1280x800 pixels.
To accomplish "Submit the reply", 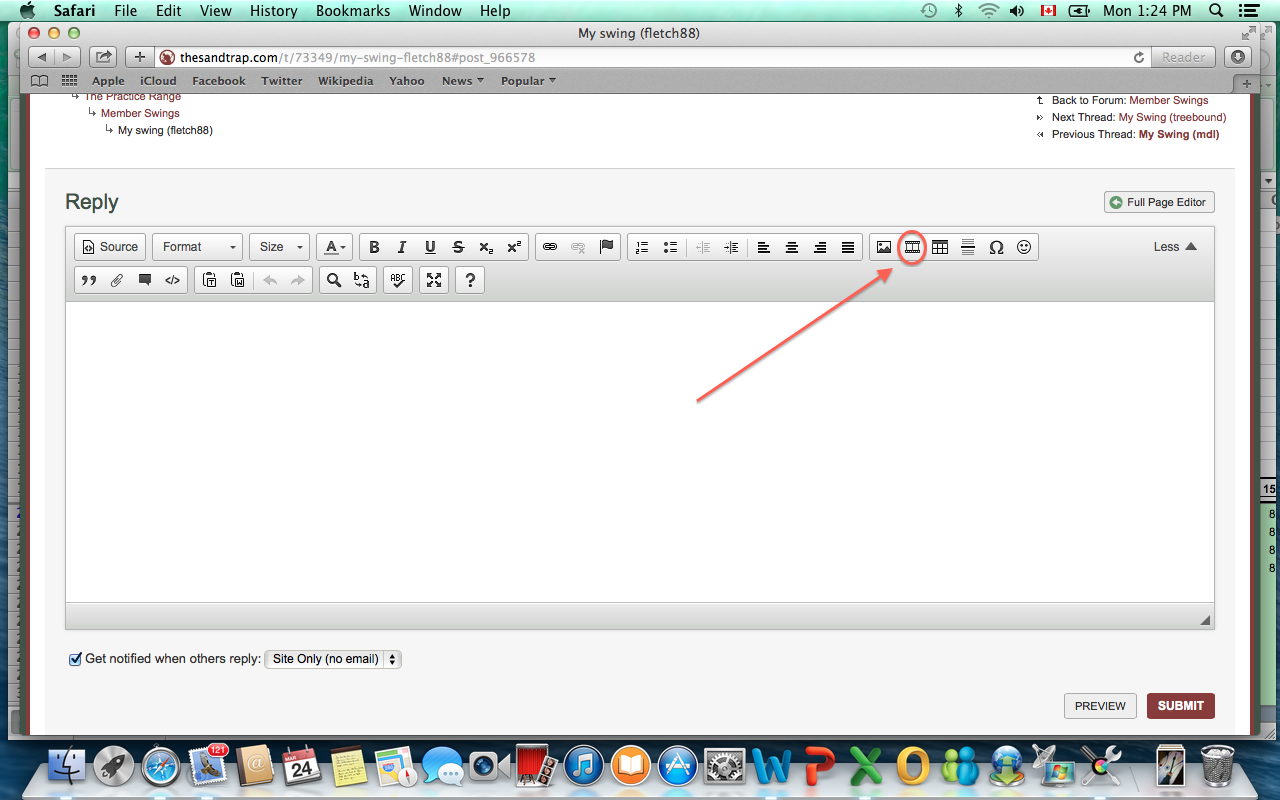I will click(1180, 706).
